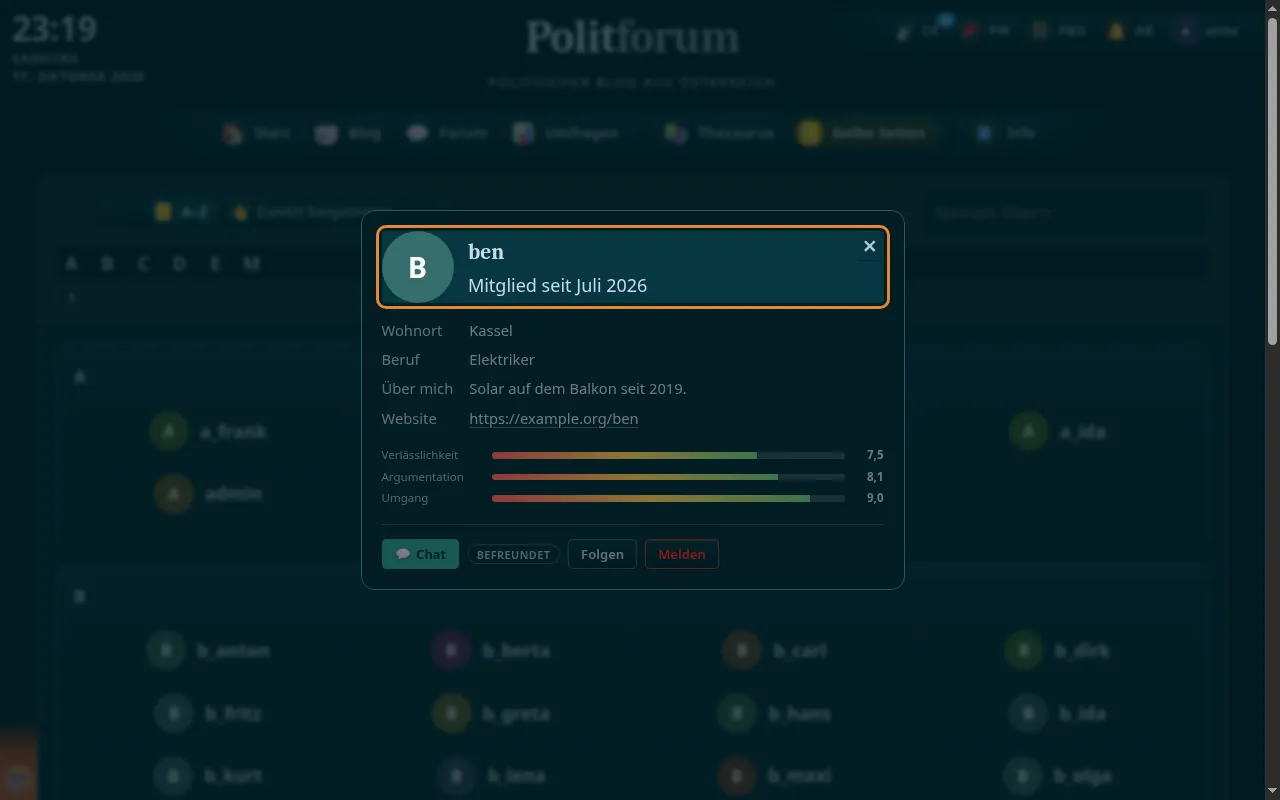The height and width of the screenshot is (800, 1280).
Task: Follow ben with the Folgen button
Action: 602,554
